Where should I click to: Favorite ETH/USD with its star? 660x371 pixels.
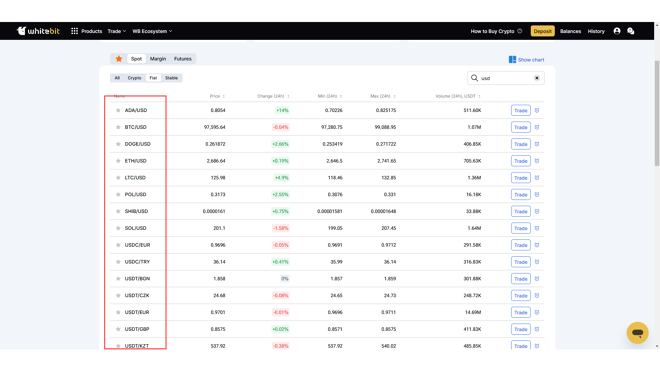pos(118,161)
